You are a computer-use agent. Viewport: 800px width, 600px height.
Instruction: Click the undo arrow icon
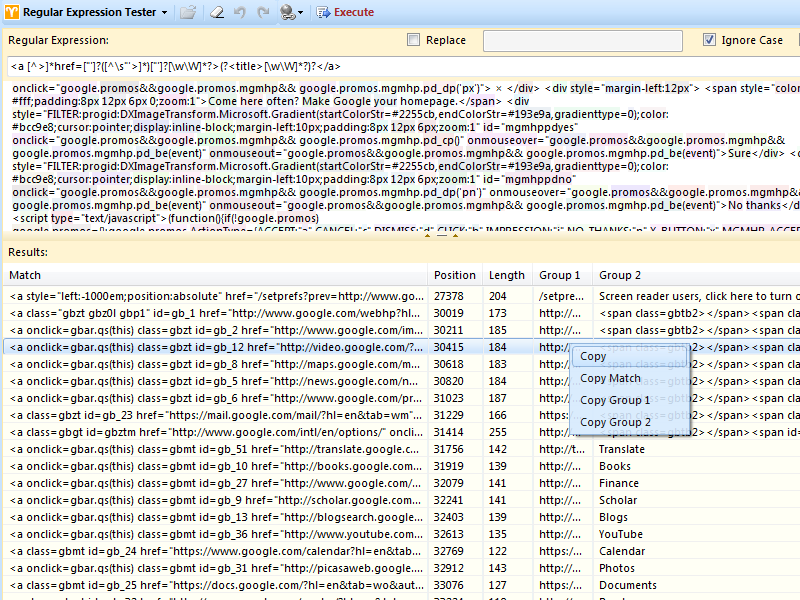pos(240,12)
